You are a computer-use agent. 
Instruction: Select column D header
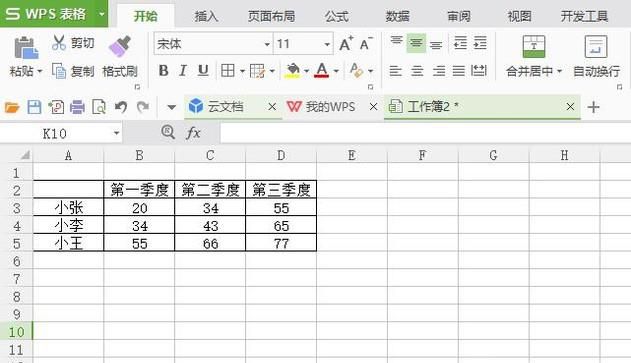tap(281, 155)
